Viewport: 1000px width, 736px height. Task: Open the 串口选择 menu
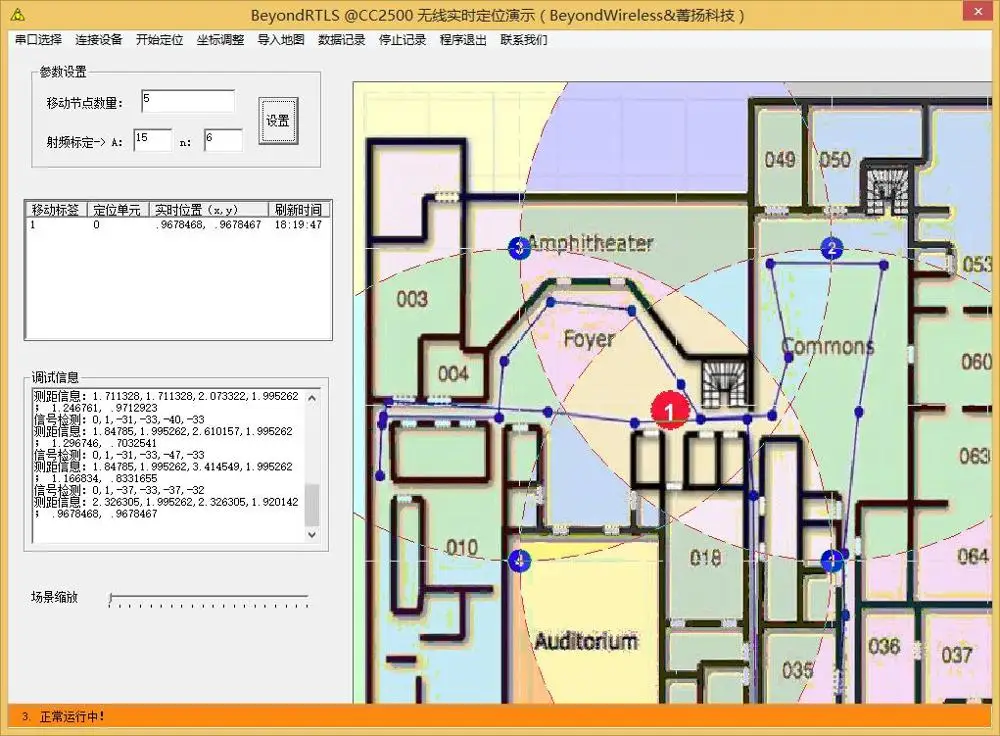(38, 40)
